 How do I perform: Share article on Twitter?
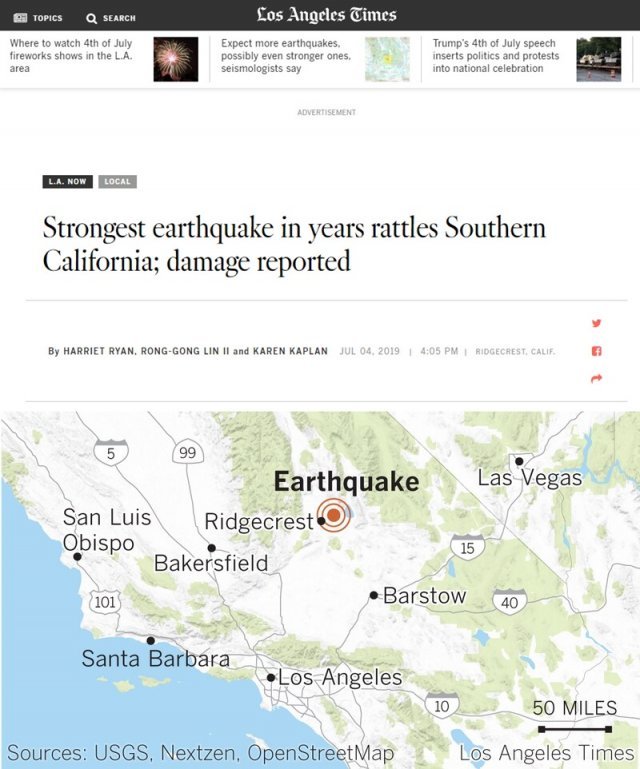597,323
